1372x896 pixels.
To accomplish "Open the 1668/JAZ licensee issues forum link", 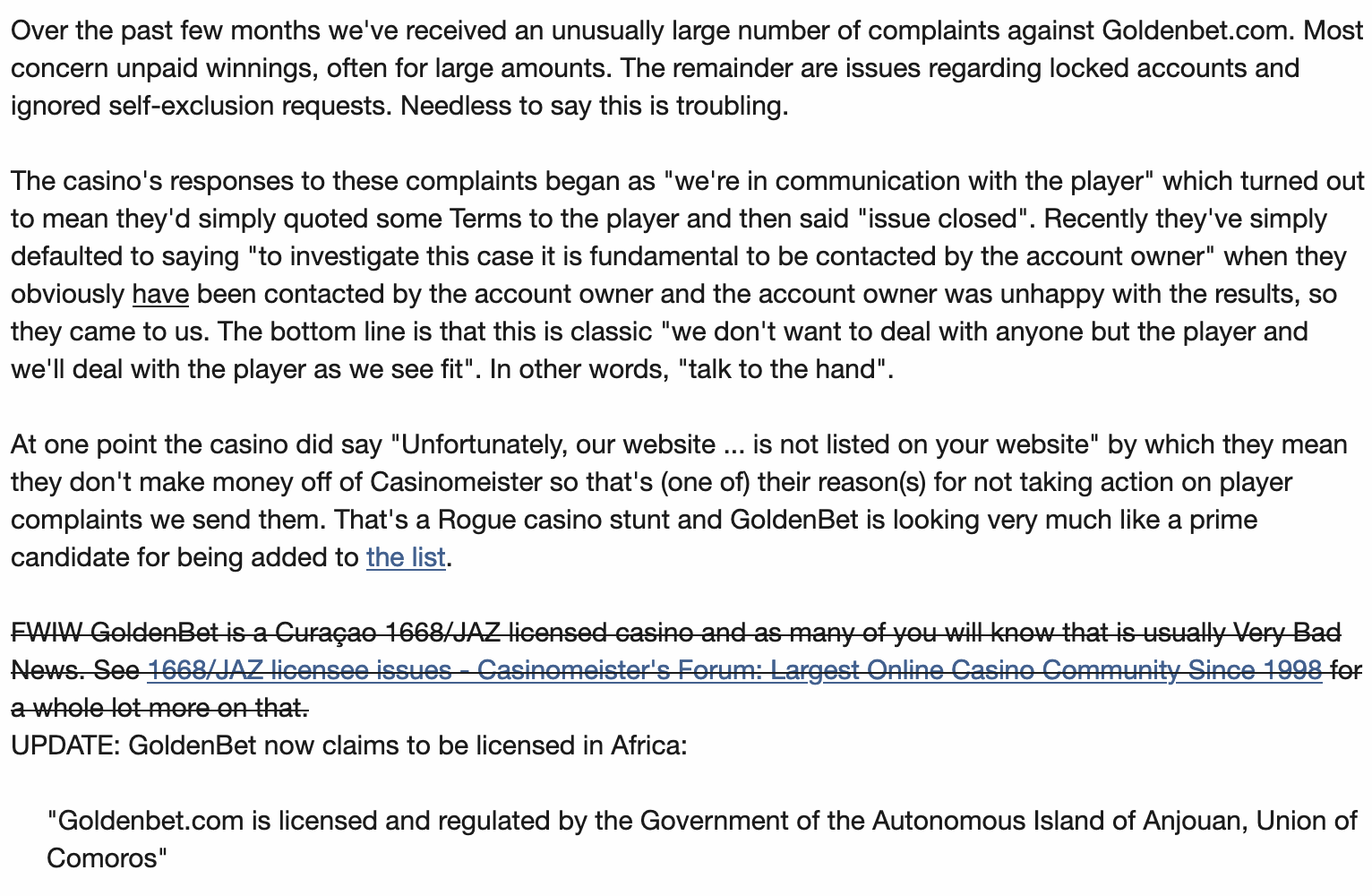I will (733, 670).
